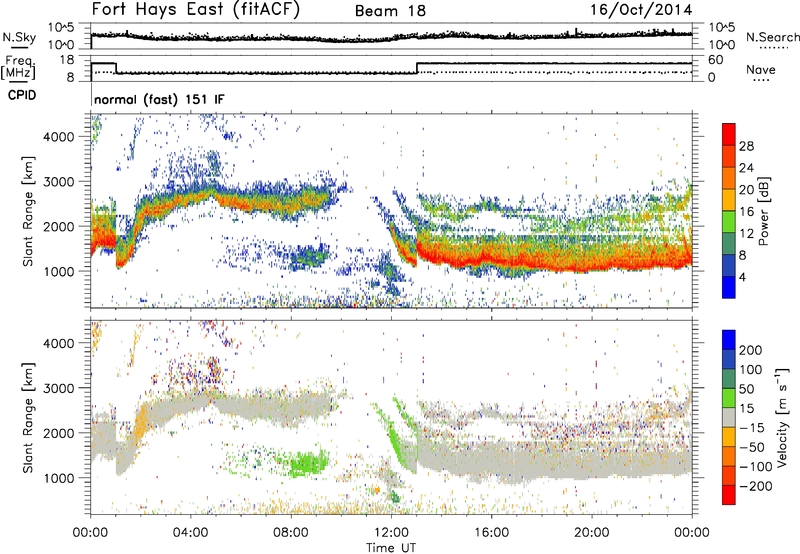800x554 pixels.
Task: Click the '08:00' time axis tick label
Action: pos(291,532)
